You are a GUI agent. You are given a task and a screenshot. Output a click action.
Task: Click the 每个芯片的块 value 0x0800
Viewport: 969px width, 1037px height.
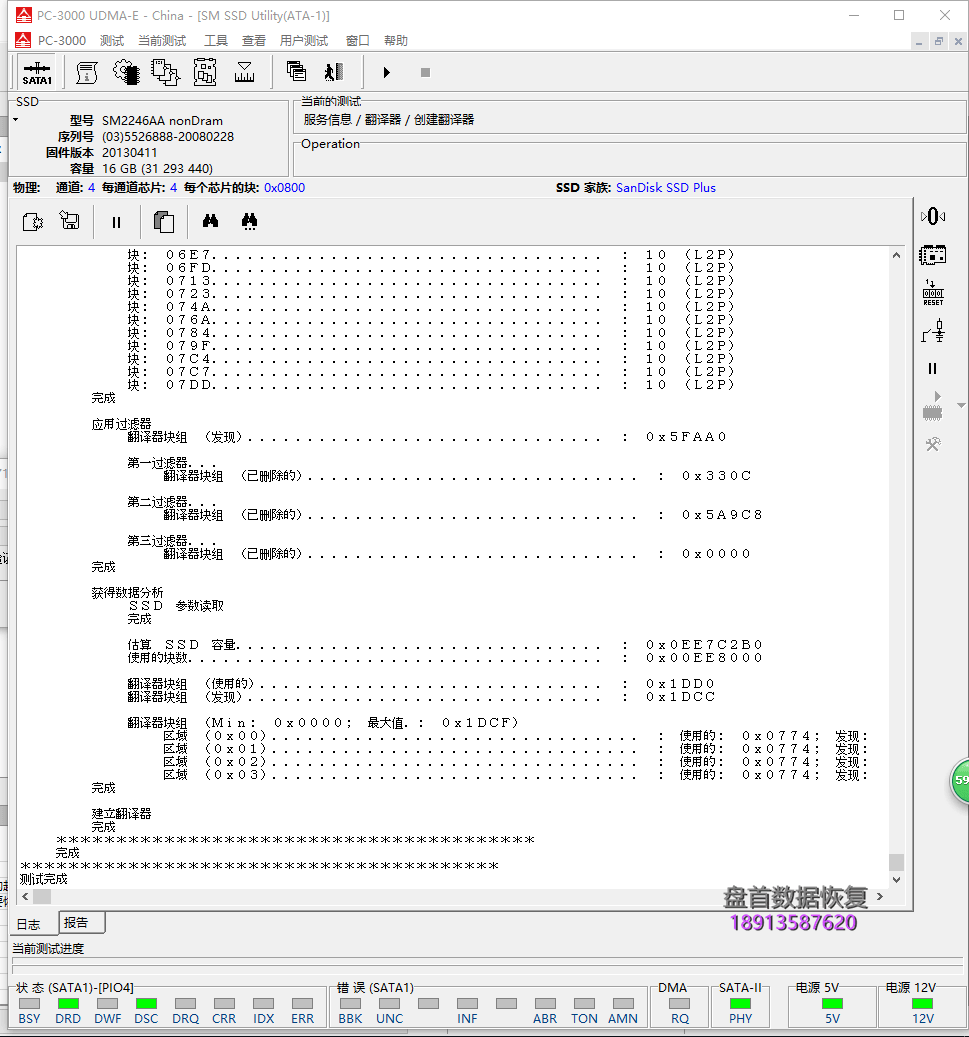click(x=284, y=188)
